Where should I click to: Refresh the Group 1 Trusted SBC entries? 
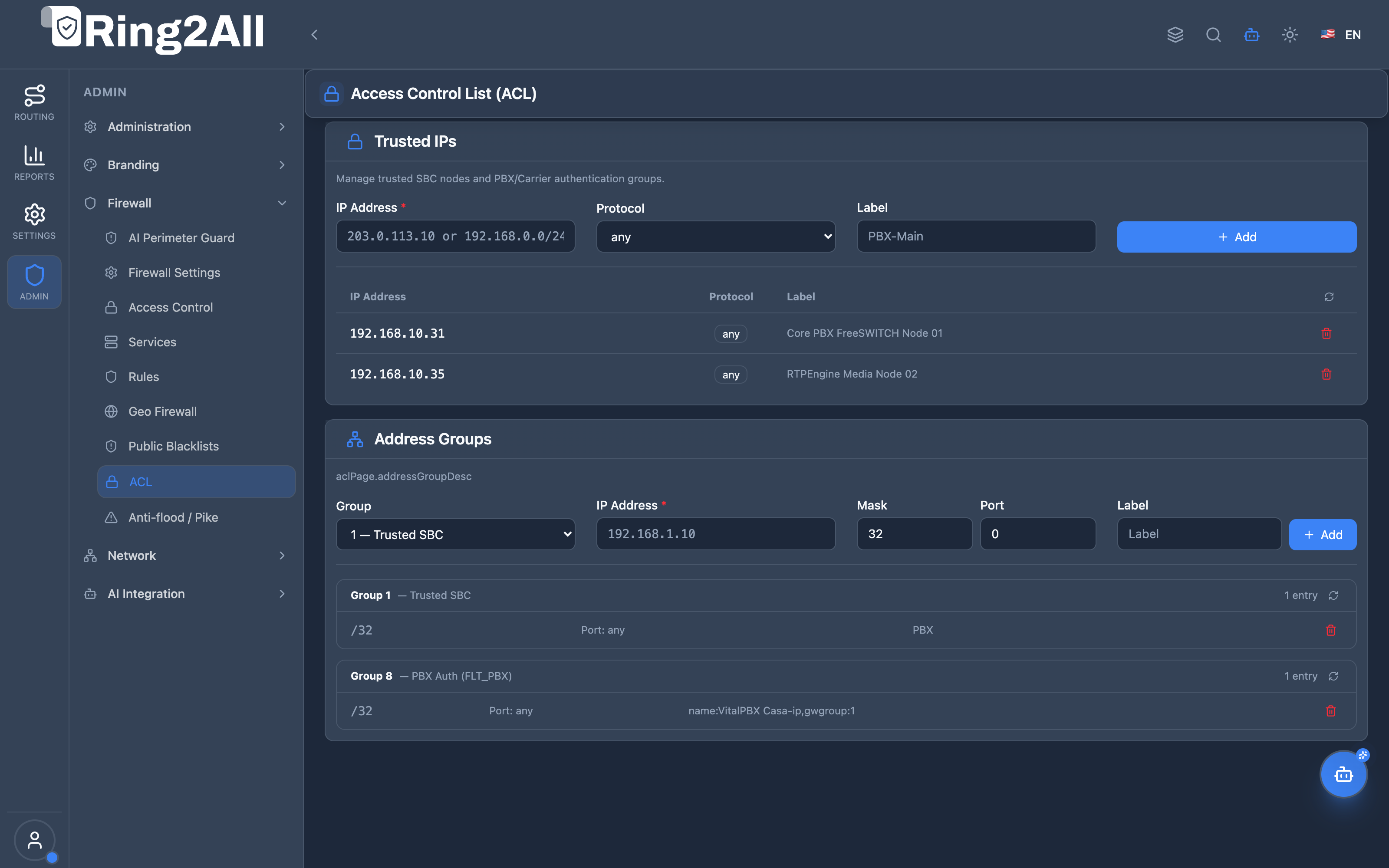1333,595
